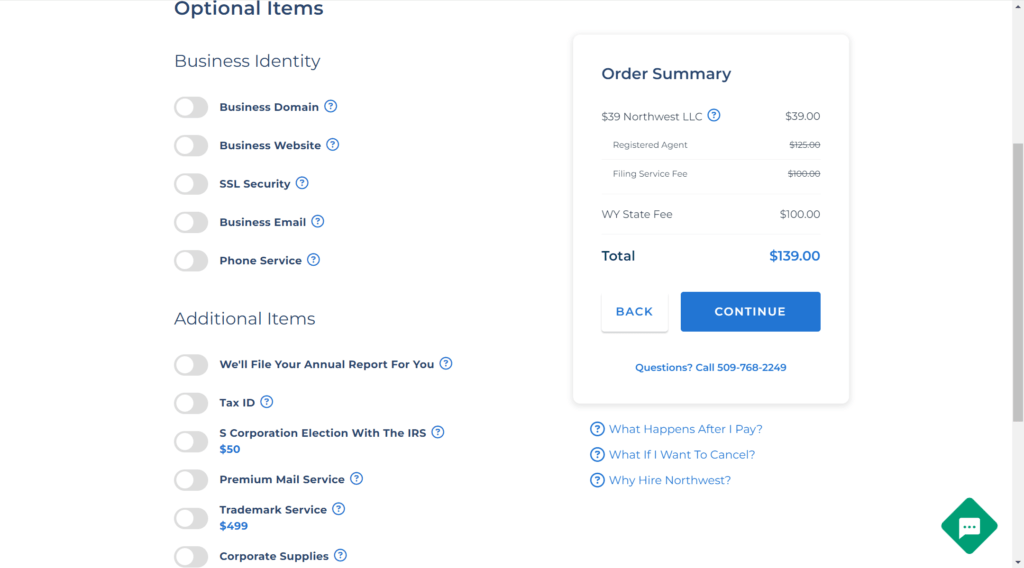The width and height of the screenshot is (1024, 568).
Task: Click the CONTINUE button
Action: coord(750,311)
